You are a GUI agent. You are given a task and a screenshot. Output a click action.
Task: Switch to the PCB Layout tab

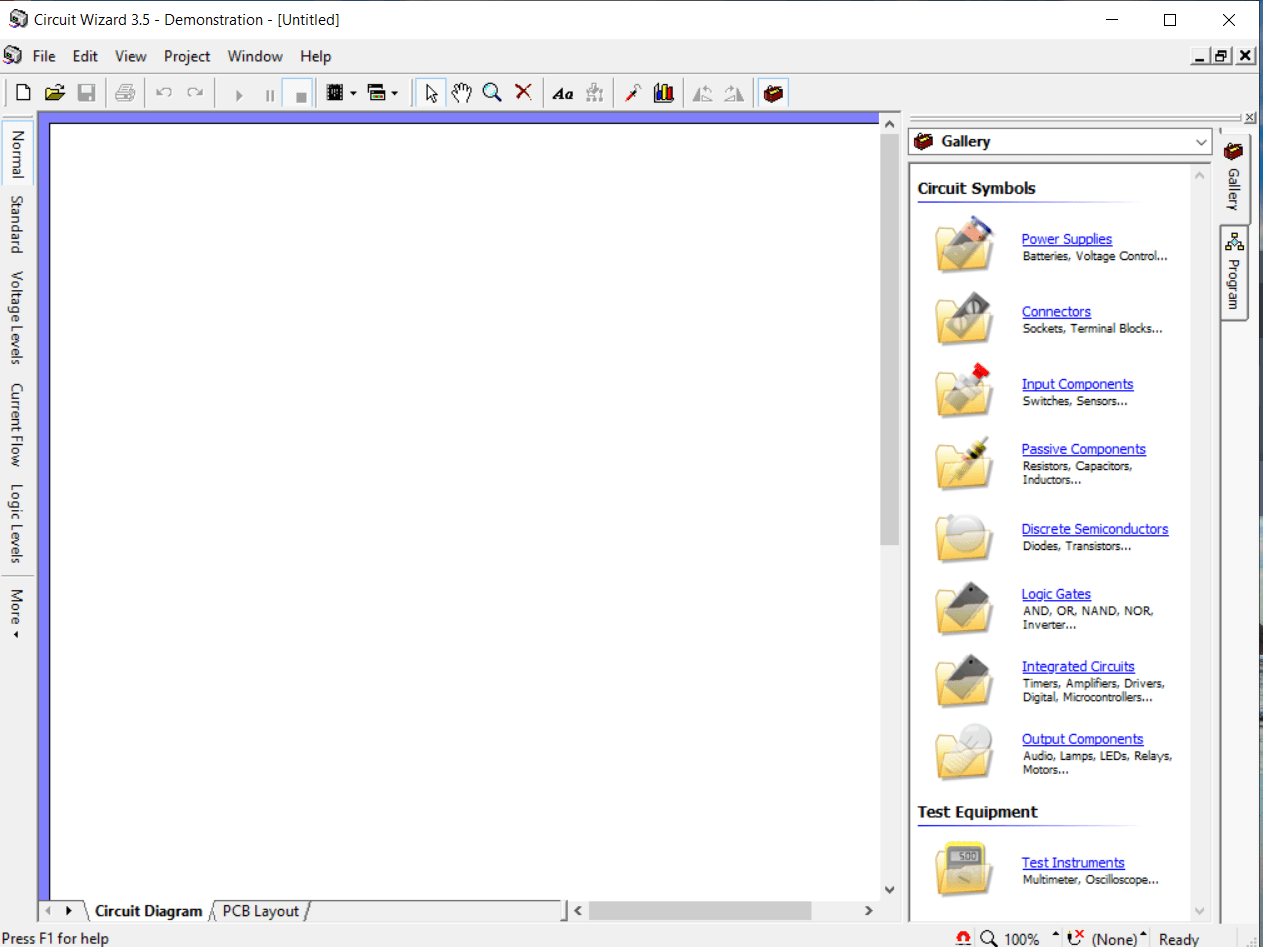[259, 911]
